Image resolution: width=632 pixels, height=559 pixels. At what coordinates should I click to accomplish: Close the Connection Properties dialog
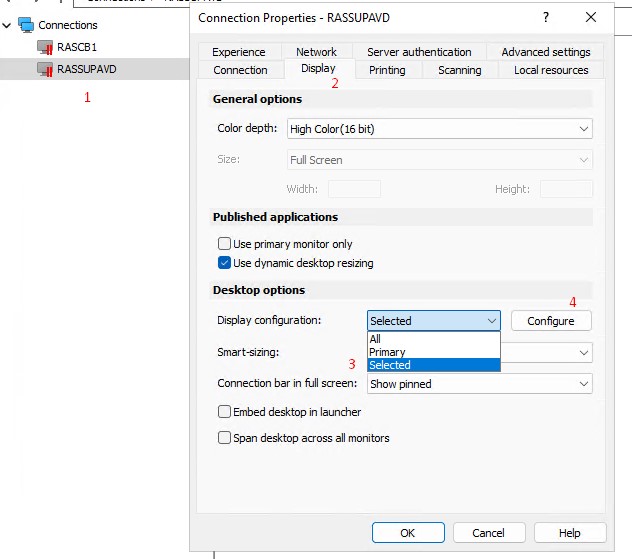click(x=591, y=17)
